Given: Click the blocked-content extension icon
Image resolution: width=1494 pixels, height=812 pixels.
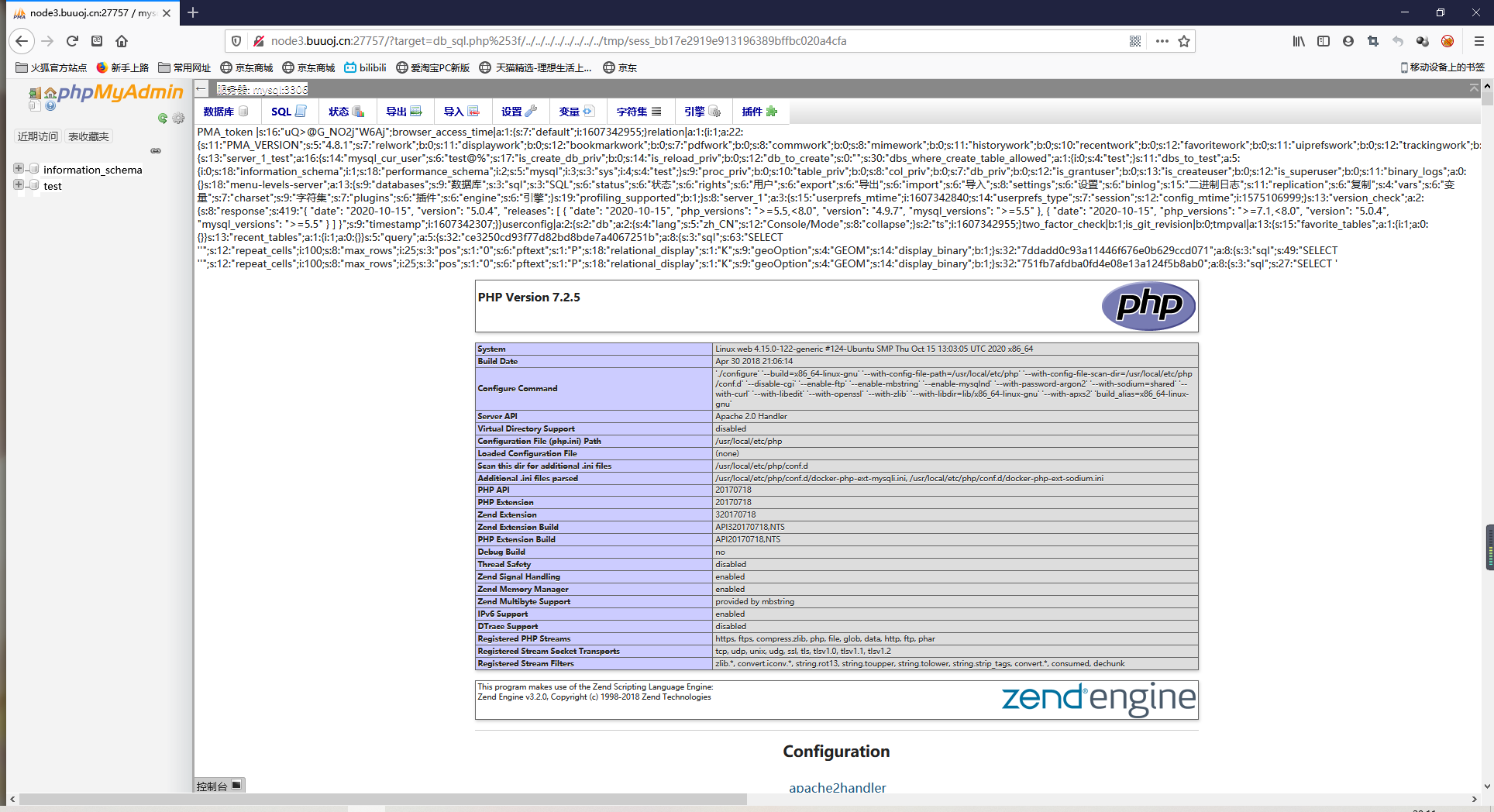Looking at the screenshot, I should coord(1448,41).
